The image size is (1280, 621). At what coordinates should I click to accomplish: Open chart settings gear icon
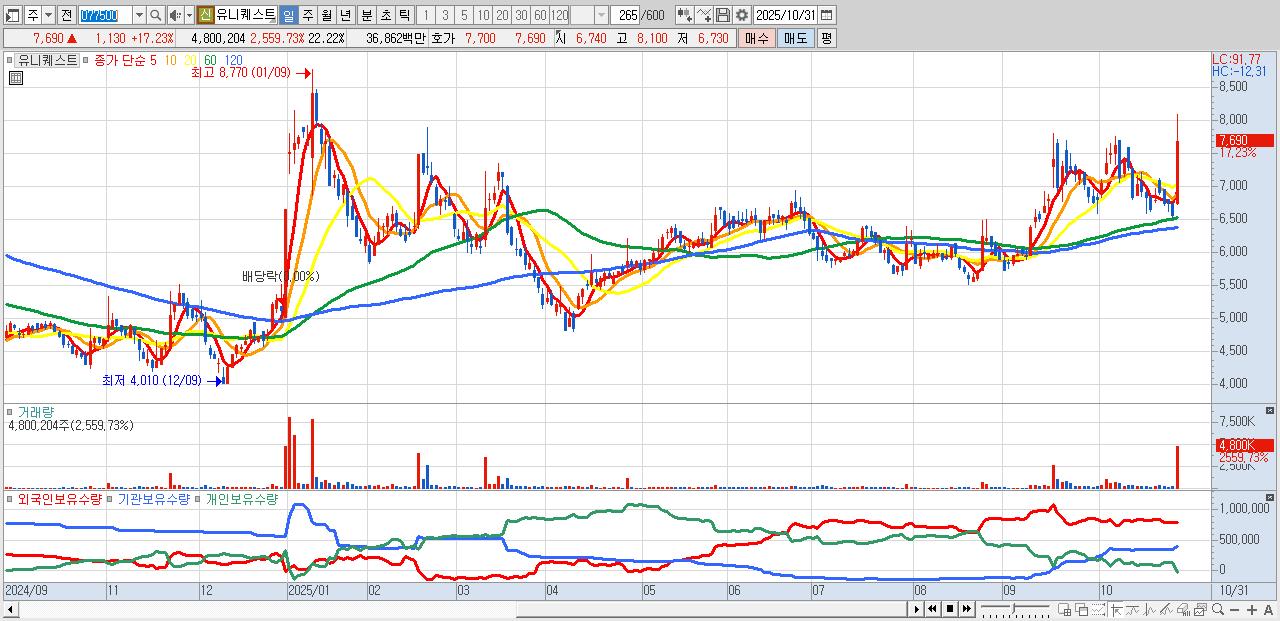(742, 15)
